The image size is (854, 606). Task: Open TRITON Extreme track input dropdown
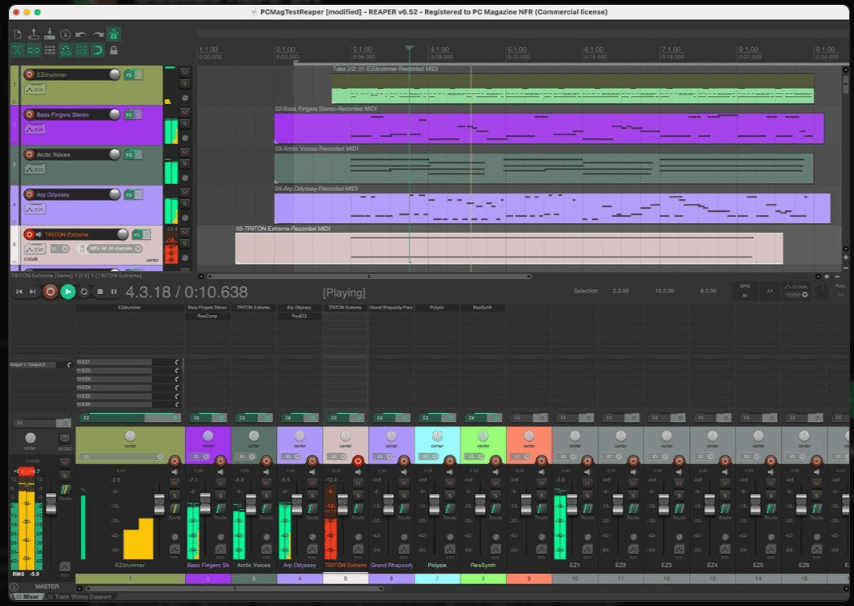(60, 249)
